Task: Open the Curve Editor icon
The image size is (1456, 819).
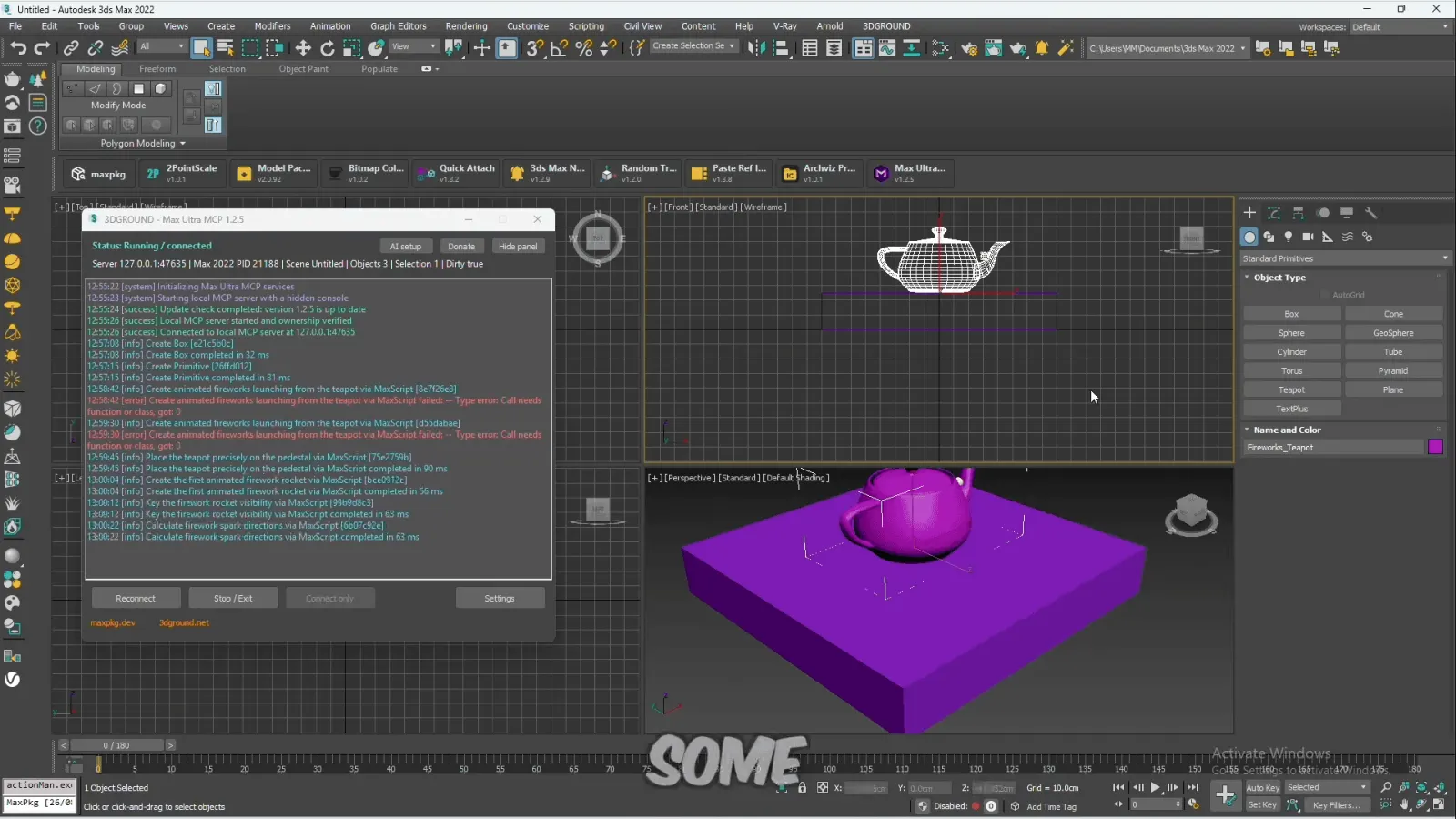Action: point(887,48)
